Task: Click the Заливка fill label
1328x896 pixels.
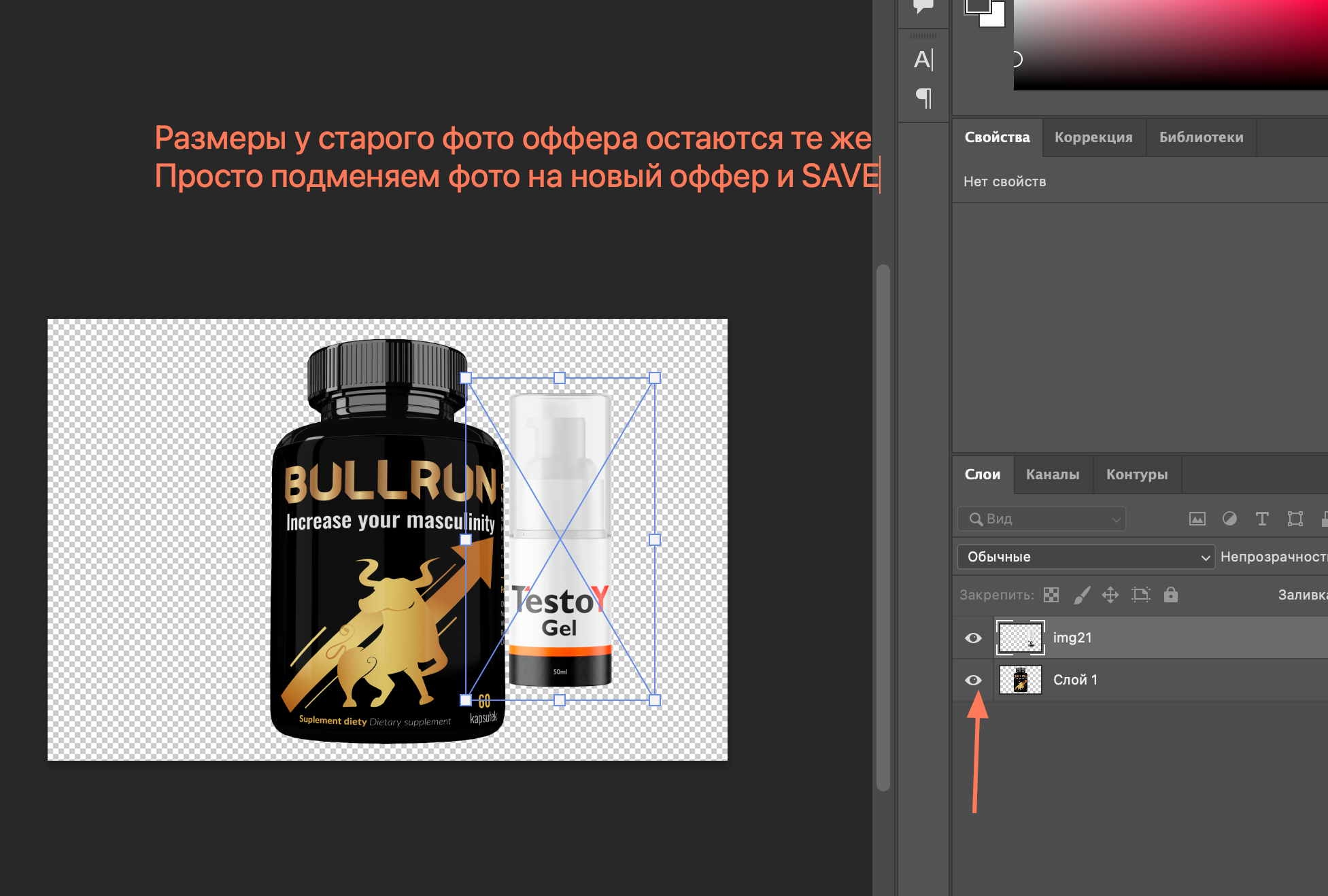Action: pyautogui.click(x=1302, y=595)
